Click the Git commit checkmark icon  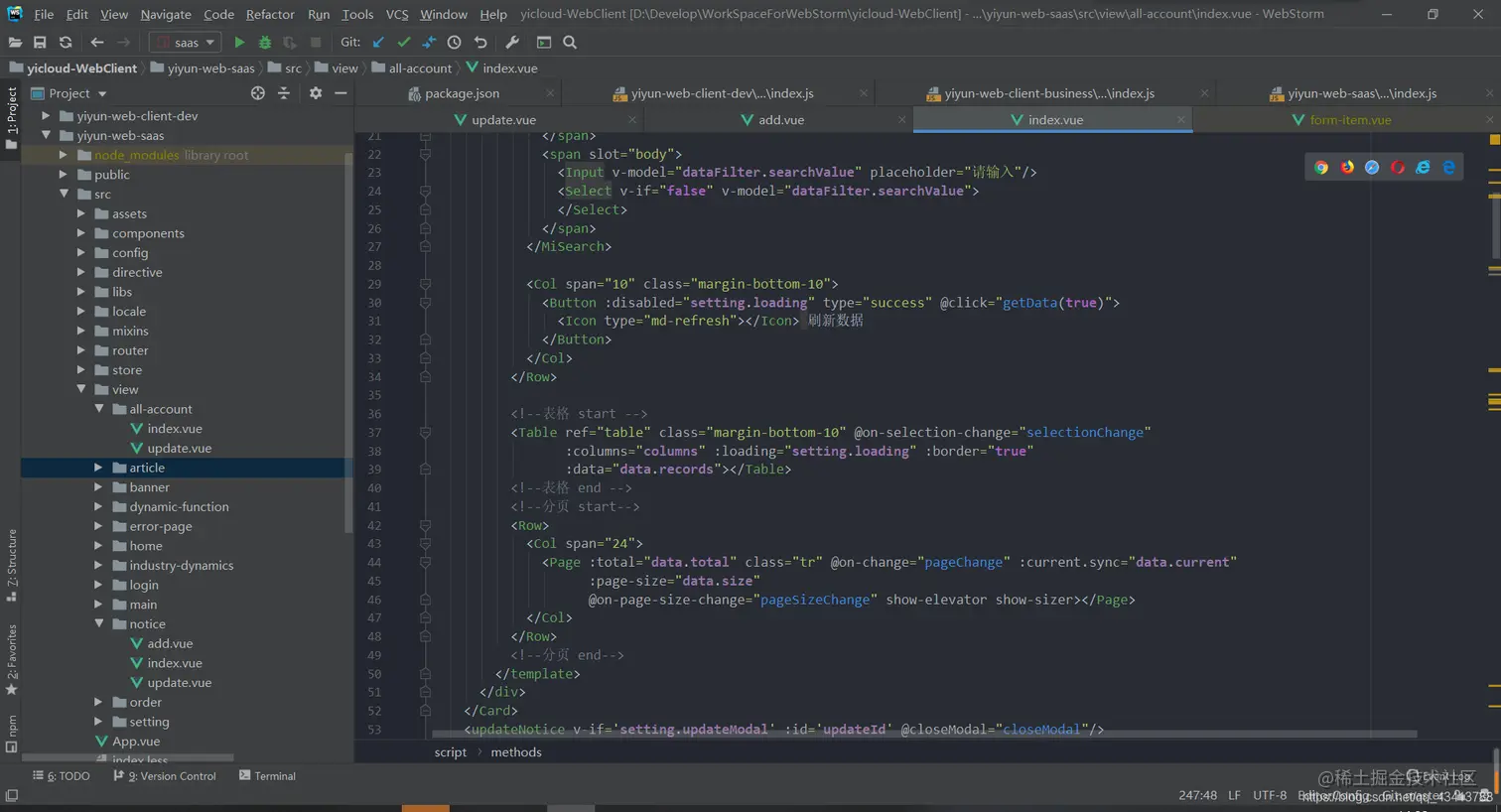[x=403, y=43]
